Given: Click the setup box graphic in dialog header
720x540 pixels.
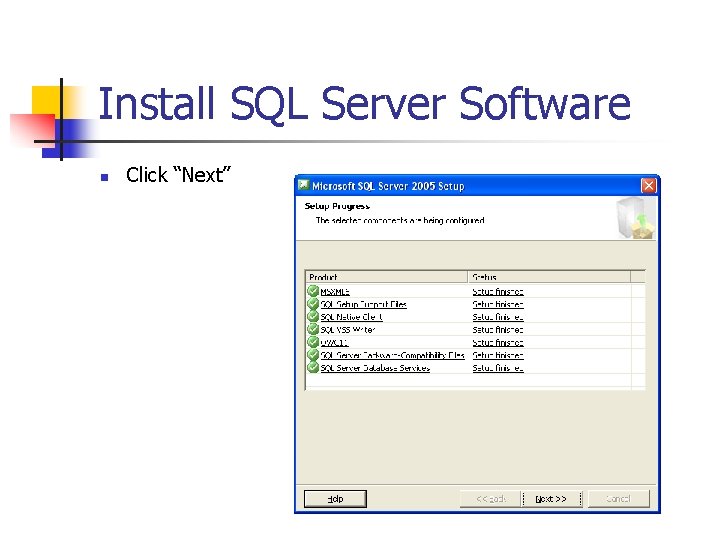Looking at the screenshot, I should coord(636,219).
